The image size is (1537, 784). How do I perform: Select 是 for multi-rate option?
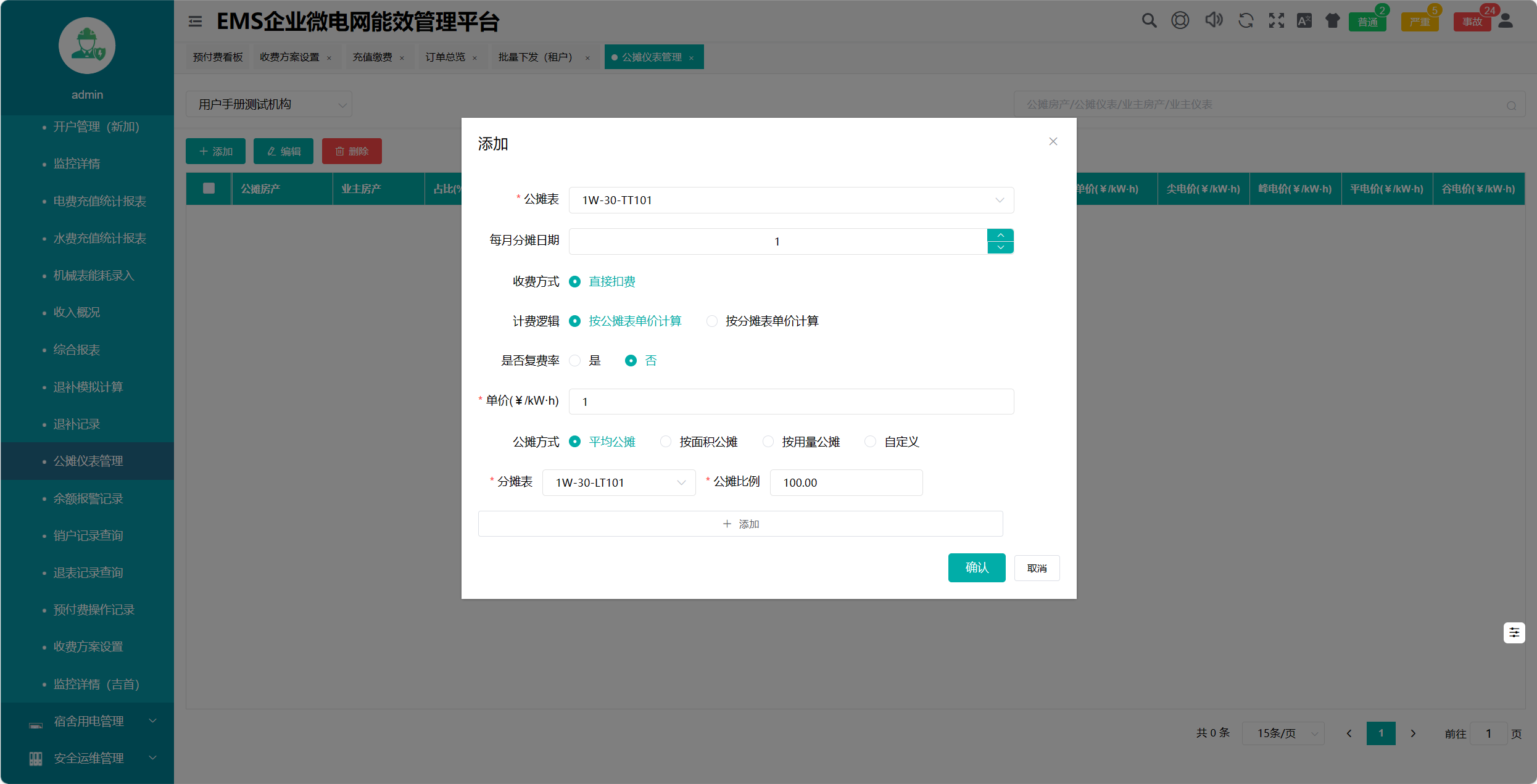coord(575,360)
